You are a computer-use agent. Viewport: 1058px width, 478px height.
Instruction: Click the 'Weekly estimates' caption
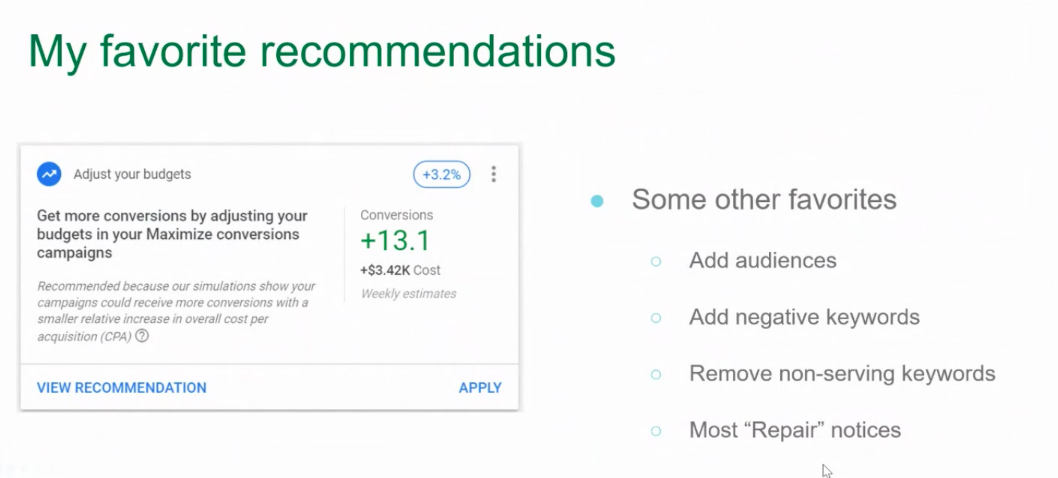(x=408, y=294)
